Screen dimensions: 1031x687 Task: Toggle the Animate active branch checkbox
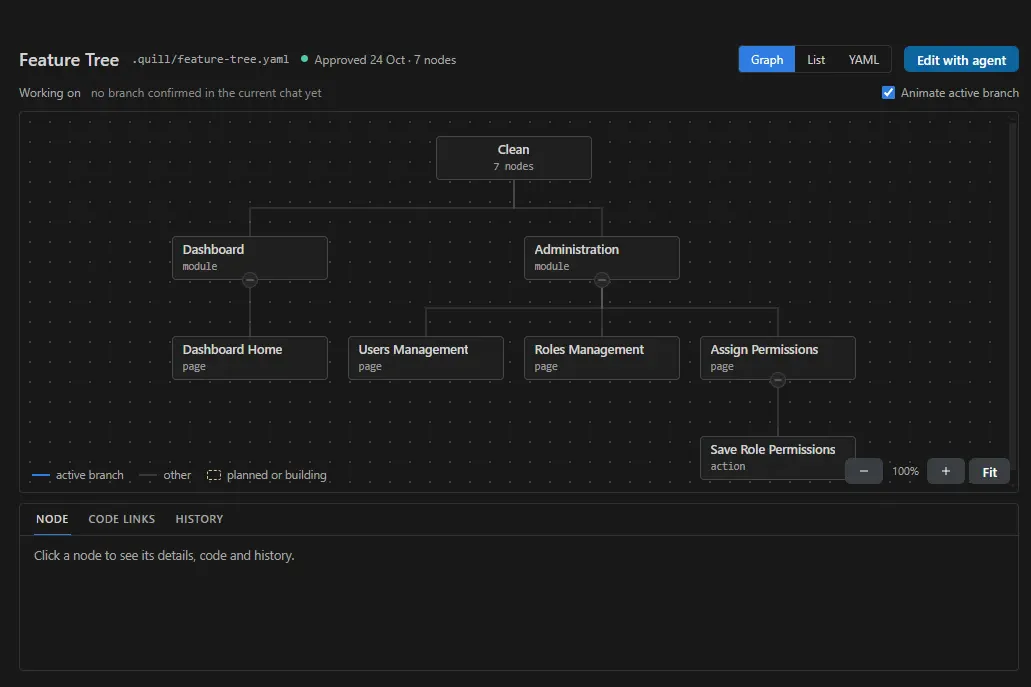888,93
